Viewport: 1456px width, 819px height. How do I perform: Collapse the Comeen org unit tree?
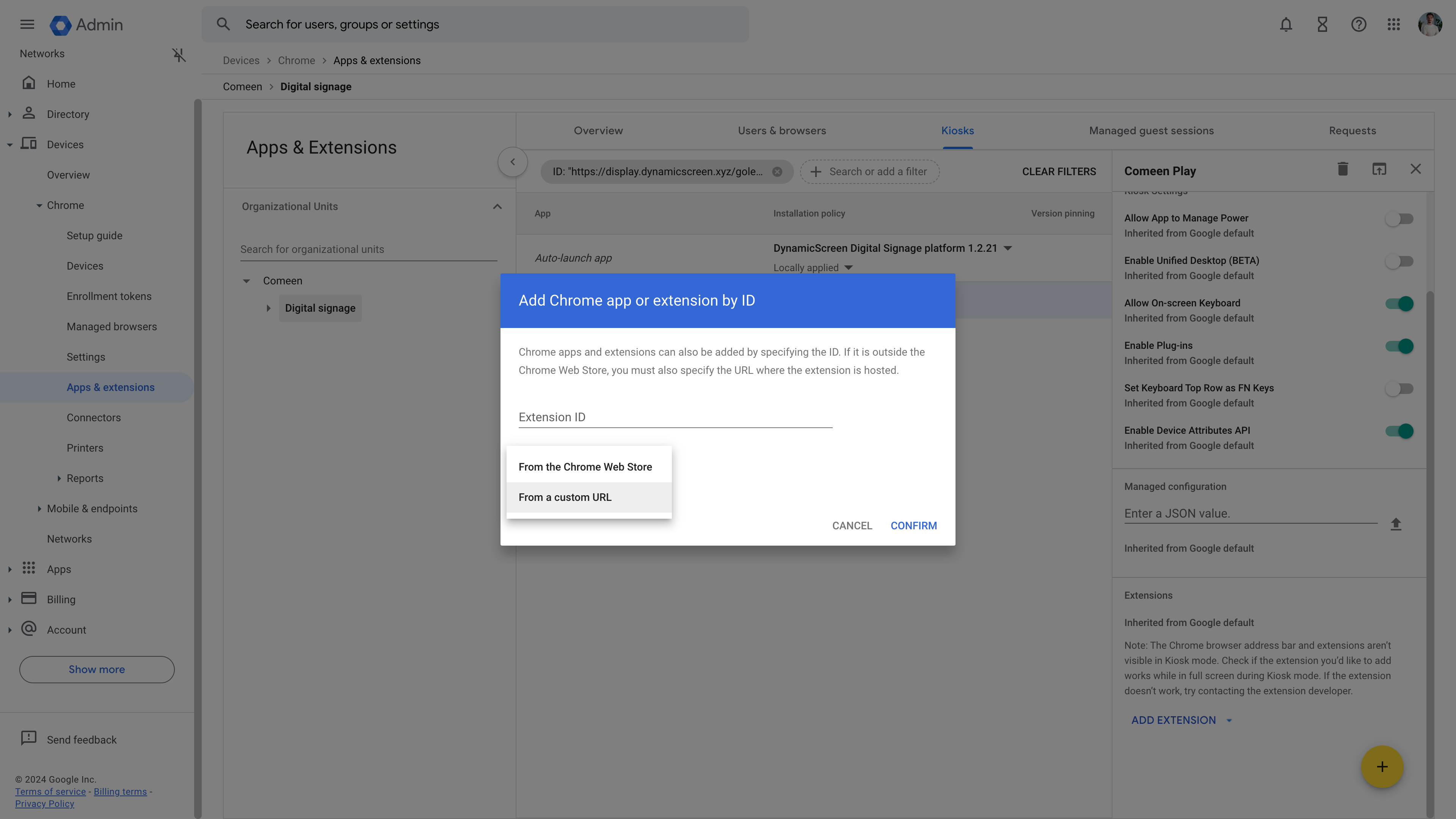coord(246,281)
